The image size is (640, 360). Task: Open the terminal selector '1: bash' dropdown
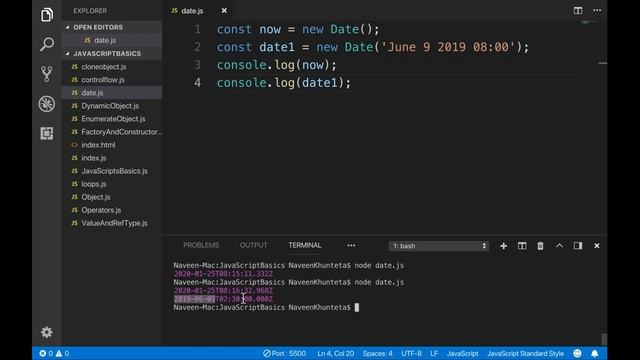pos(438,246)
